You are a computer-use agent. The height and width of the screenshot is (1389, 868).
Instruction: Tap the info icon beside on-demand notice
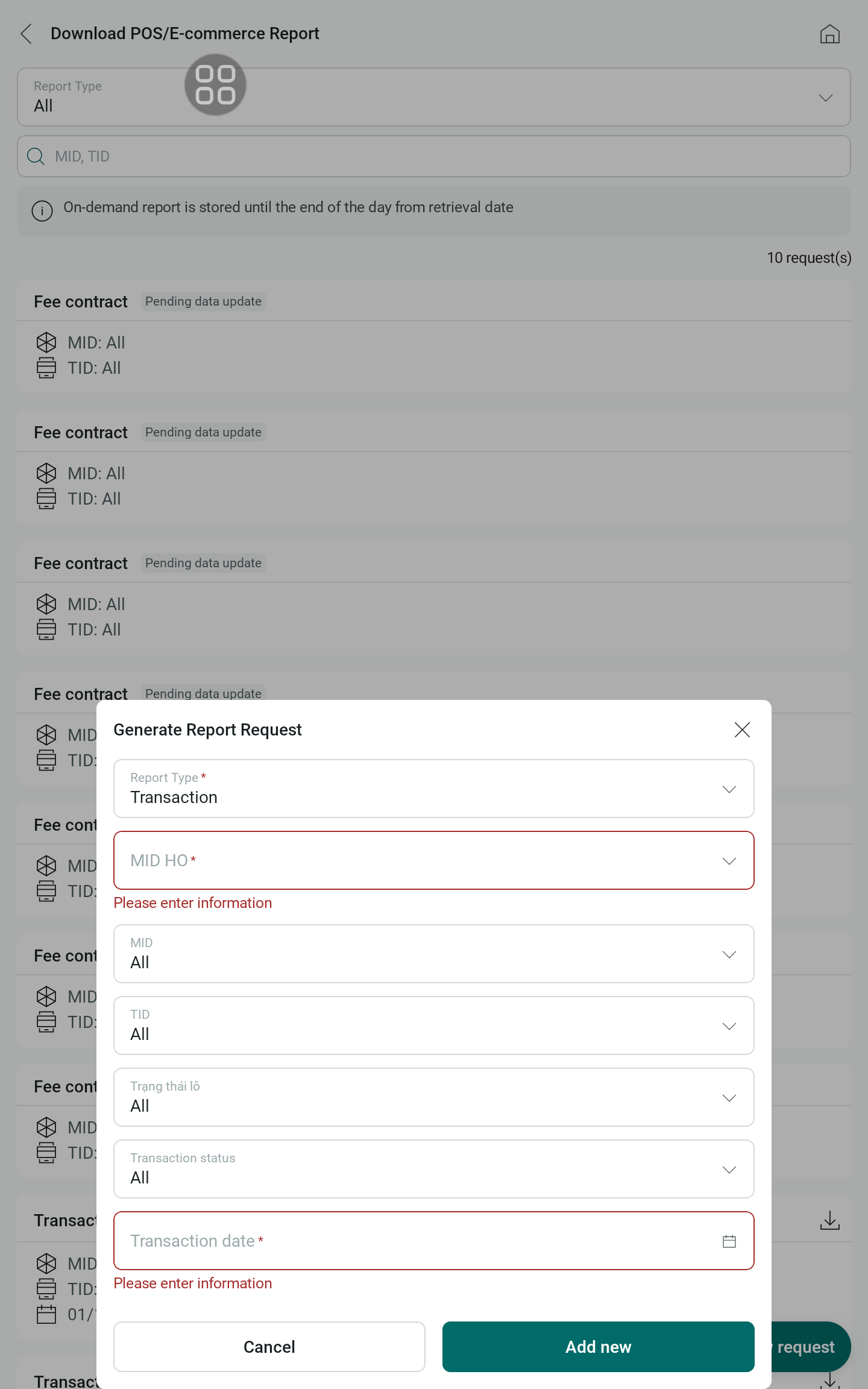[x=42, y=210]
